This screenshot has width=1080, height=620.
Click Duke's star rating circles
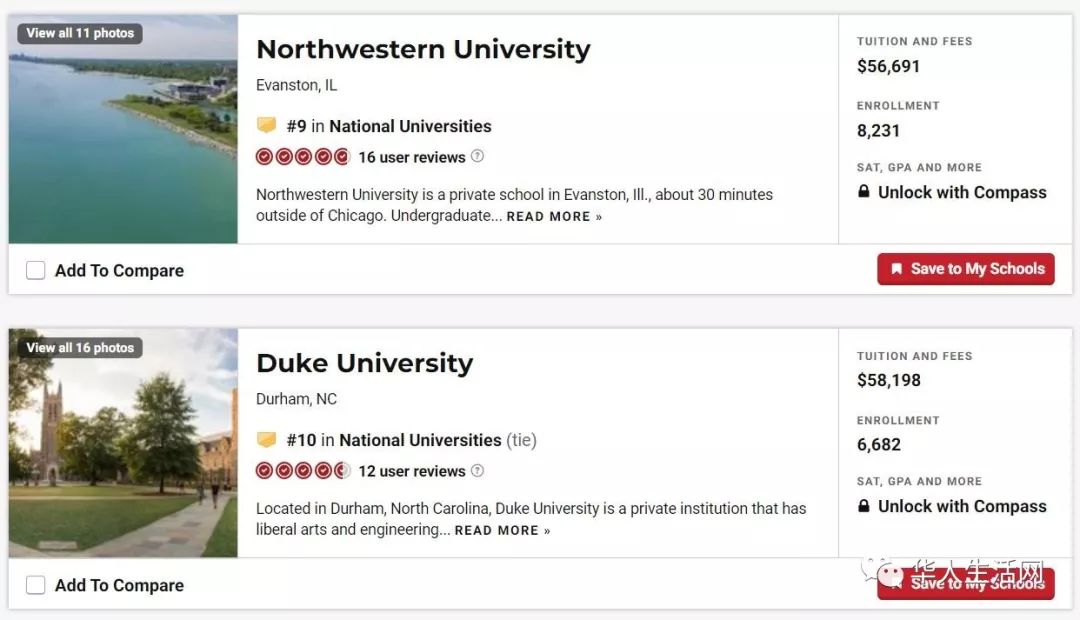coord(303,471)
